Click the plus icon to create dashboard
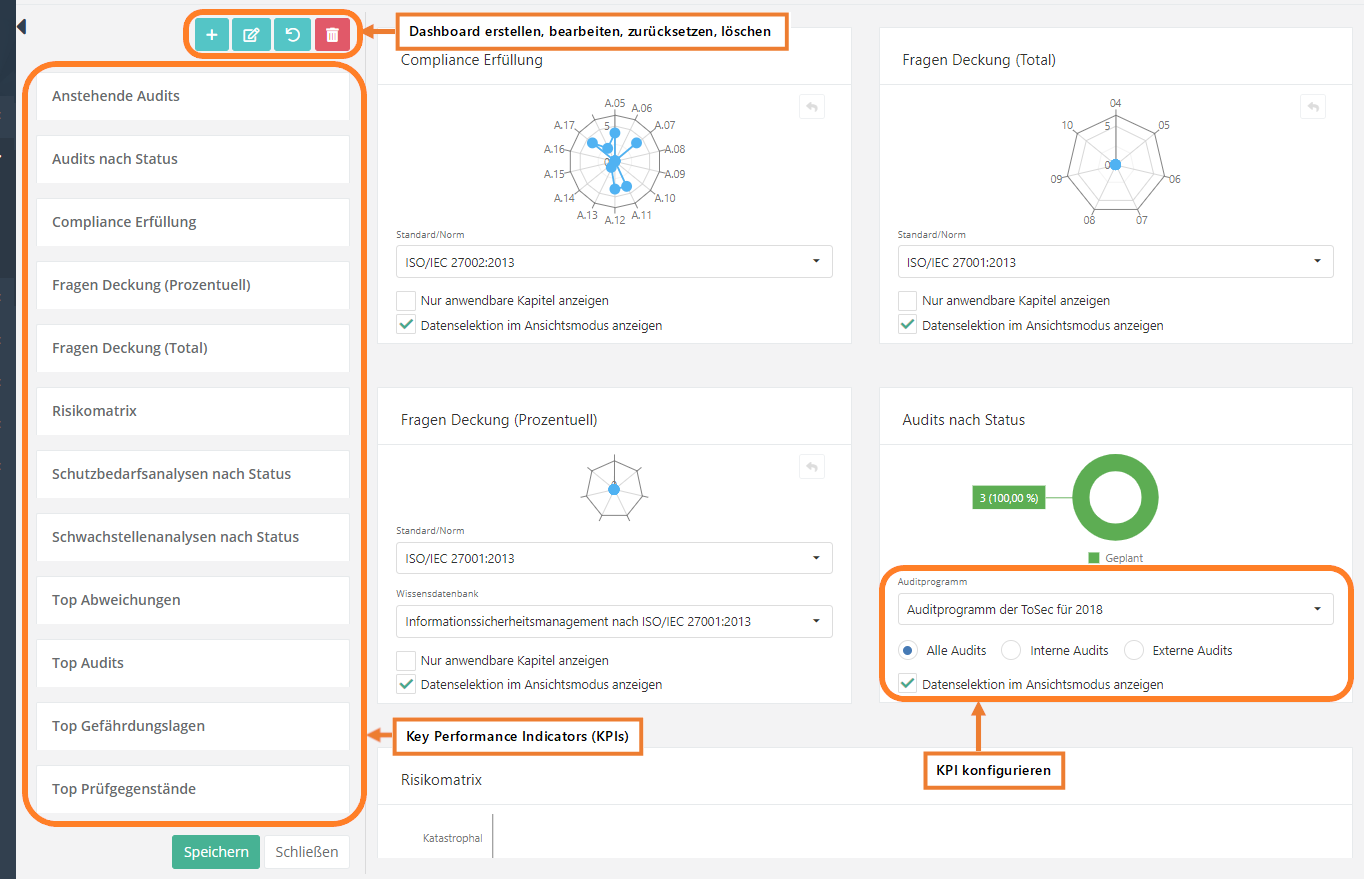 (x=211, y=35)
